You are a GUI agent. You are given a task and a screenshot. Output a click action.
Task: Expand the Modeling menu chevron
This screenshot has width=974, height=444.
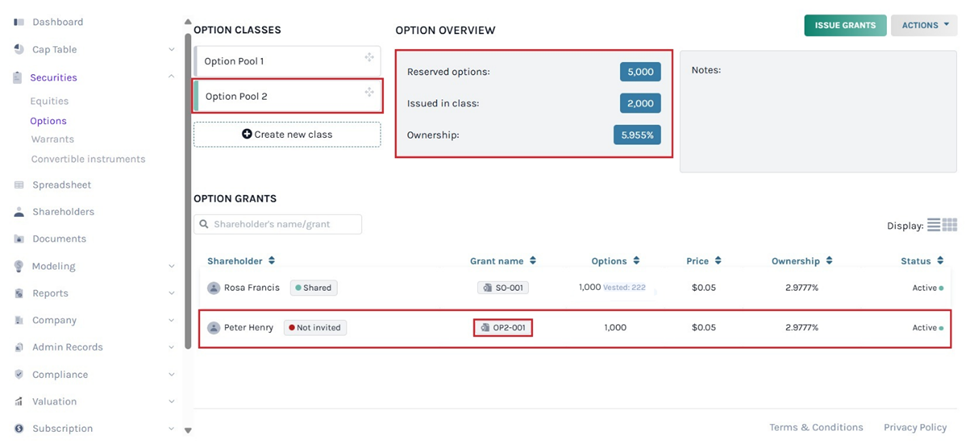tap(171, 266)
